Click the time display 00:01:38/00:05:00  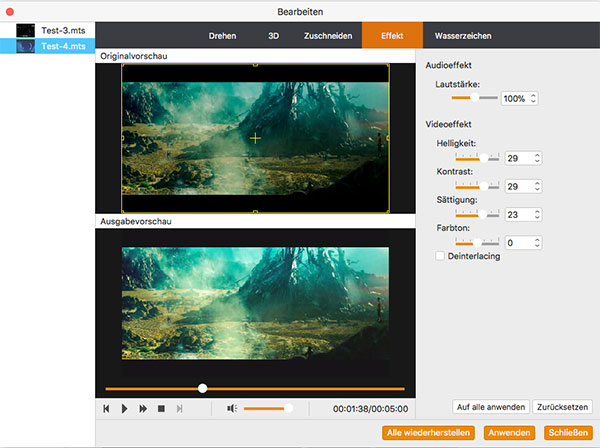click(x=370, y=409)
